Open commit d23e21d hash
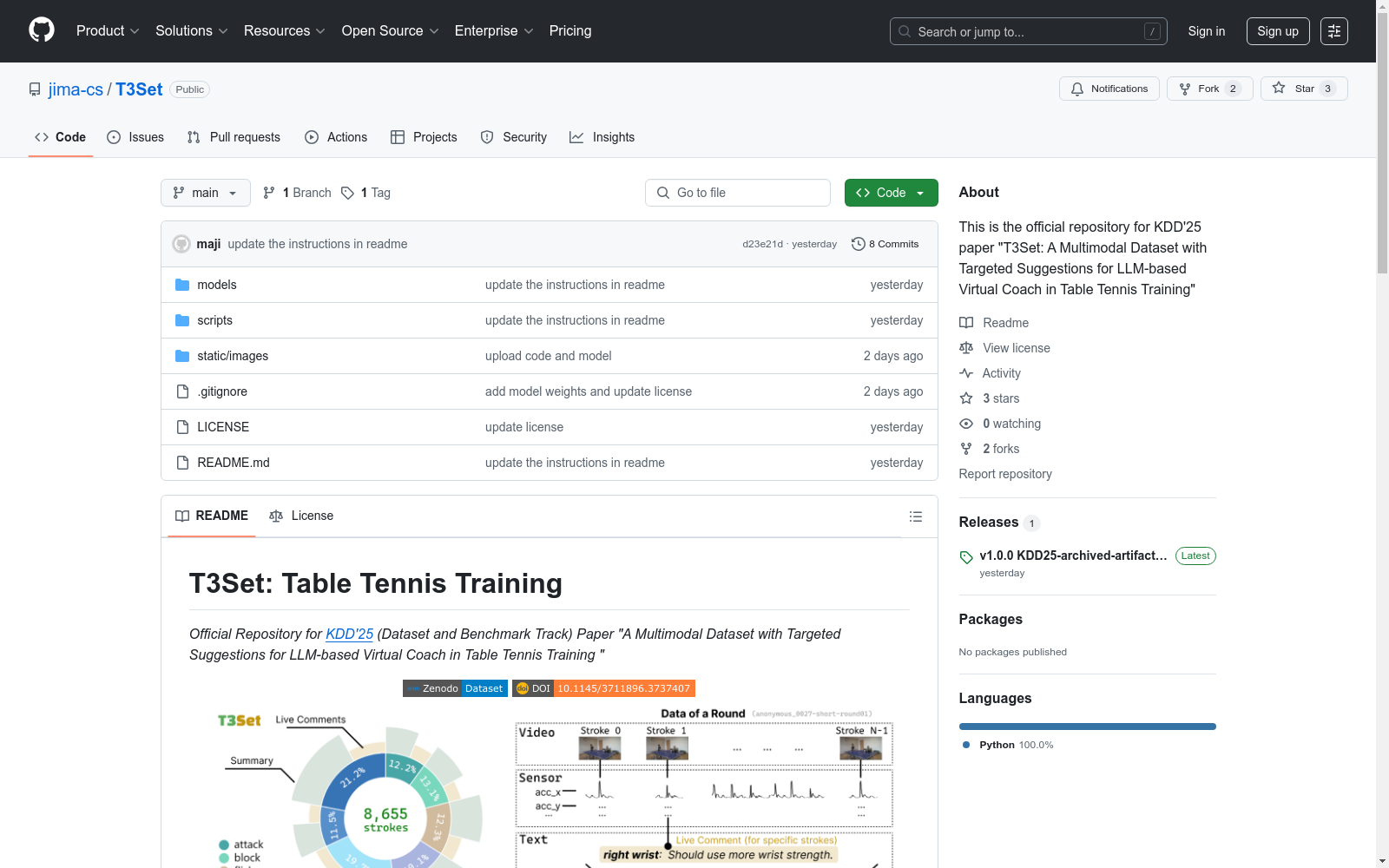Viewport: 1389px width, 868px height. [x=762, y=244]
